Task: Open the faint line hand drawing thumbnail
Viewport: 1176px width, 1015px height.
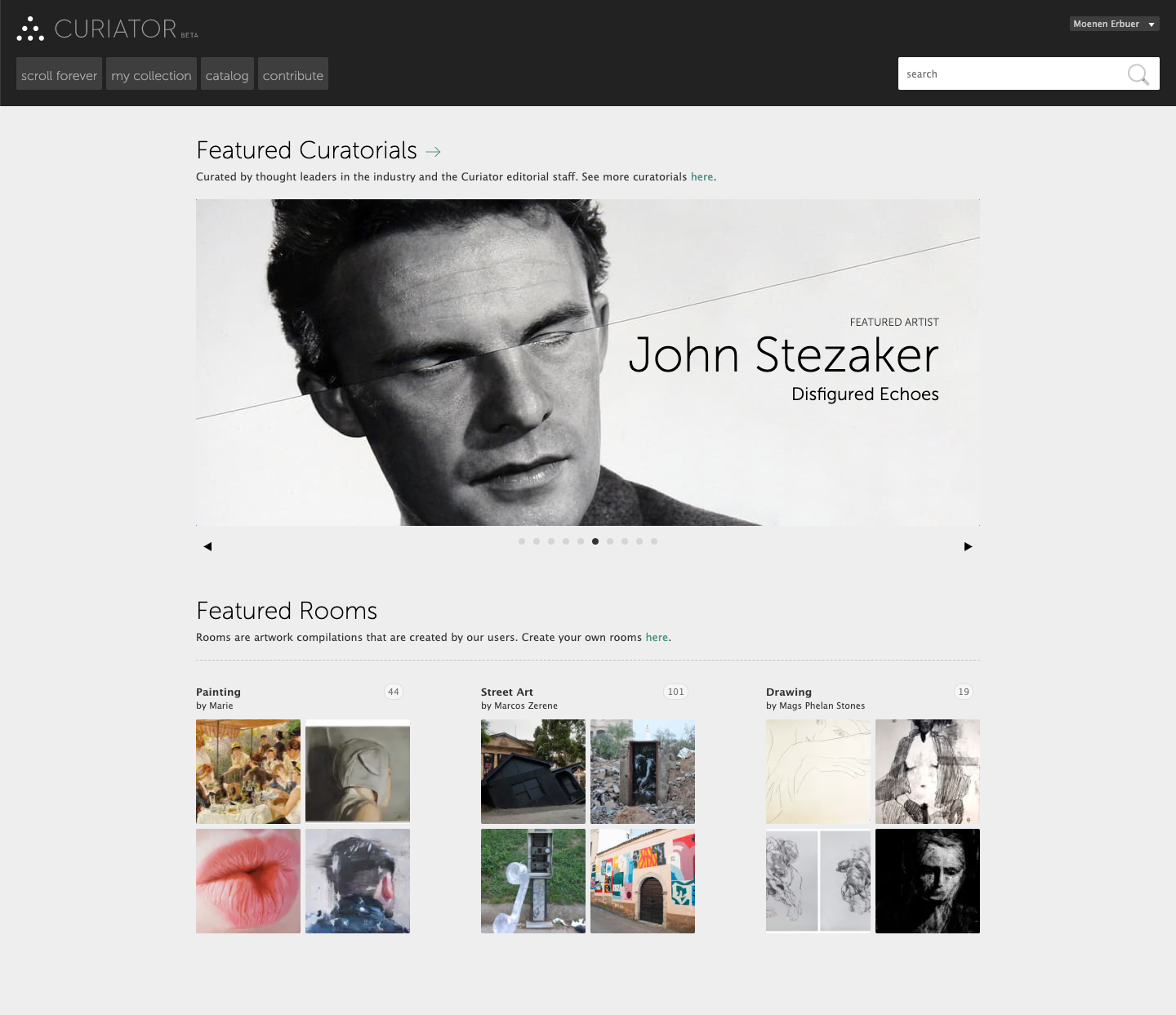Action: [818, 772]
